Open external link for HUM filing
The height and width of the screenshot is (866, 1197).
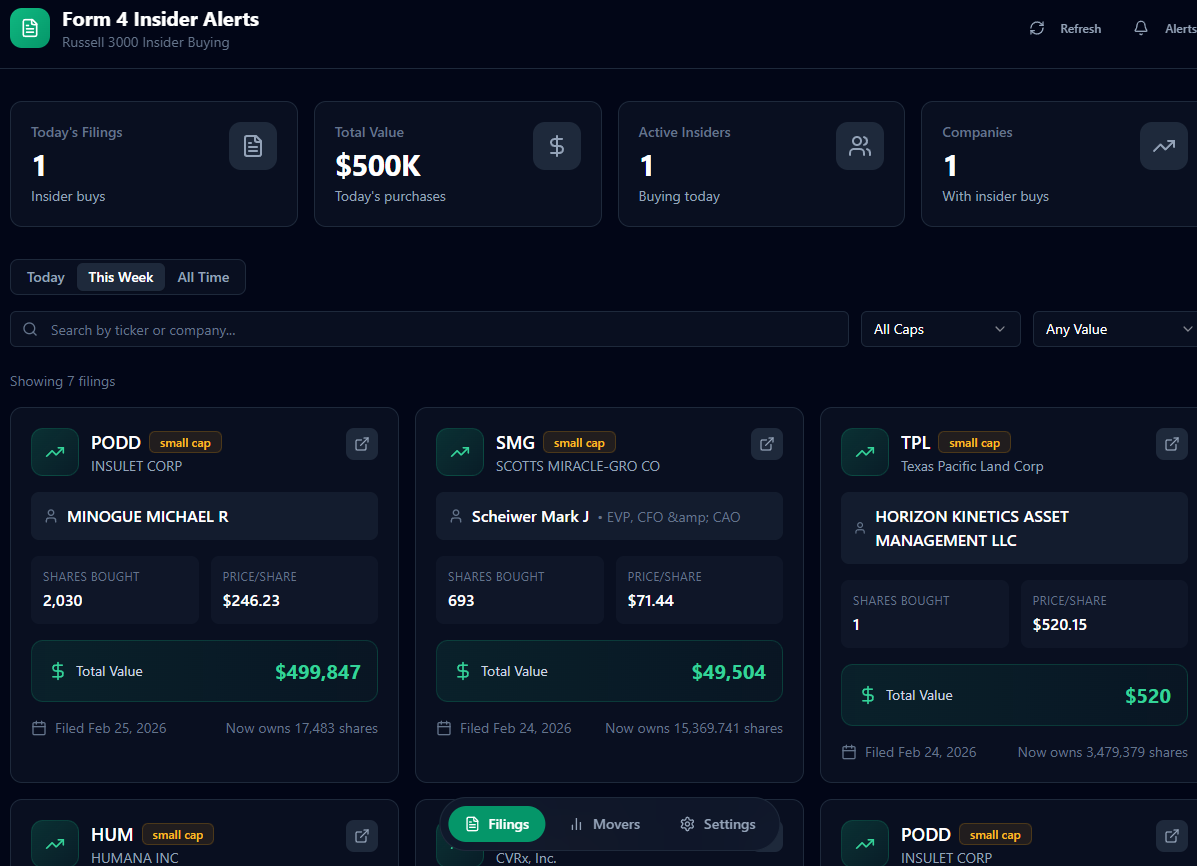[x=362, y=835]
